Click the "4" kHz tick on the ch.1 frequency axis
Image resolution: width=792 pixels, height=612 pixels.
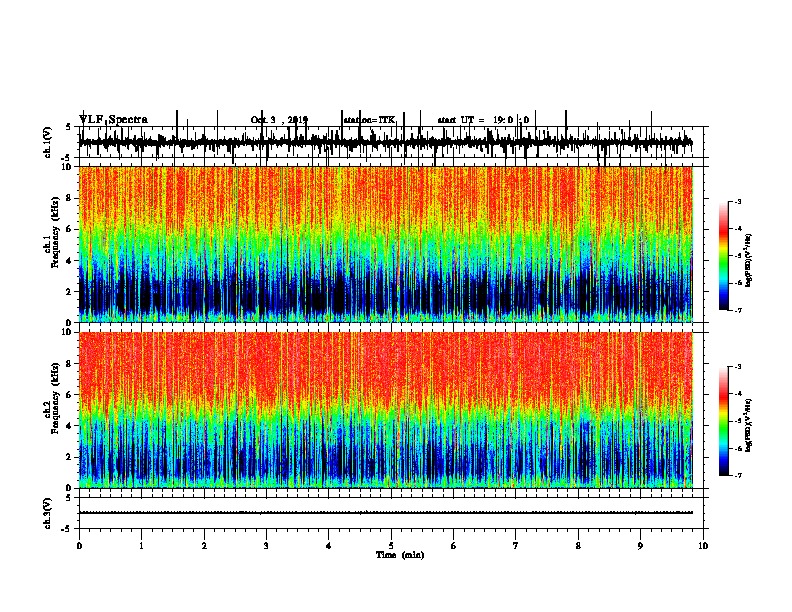click(71, 261)
